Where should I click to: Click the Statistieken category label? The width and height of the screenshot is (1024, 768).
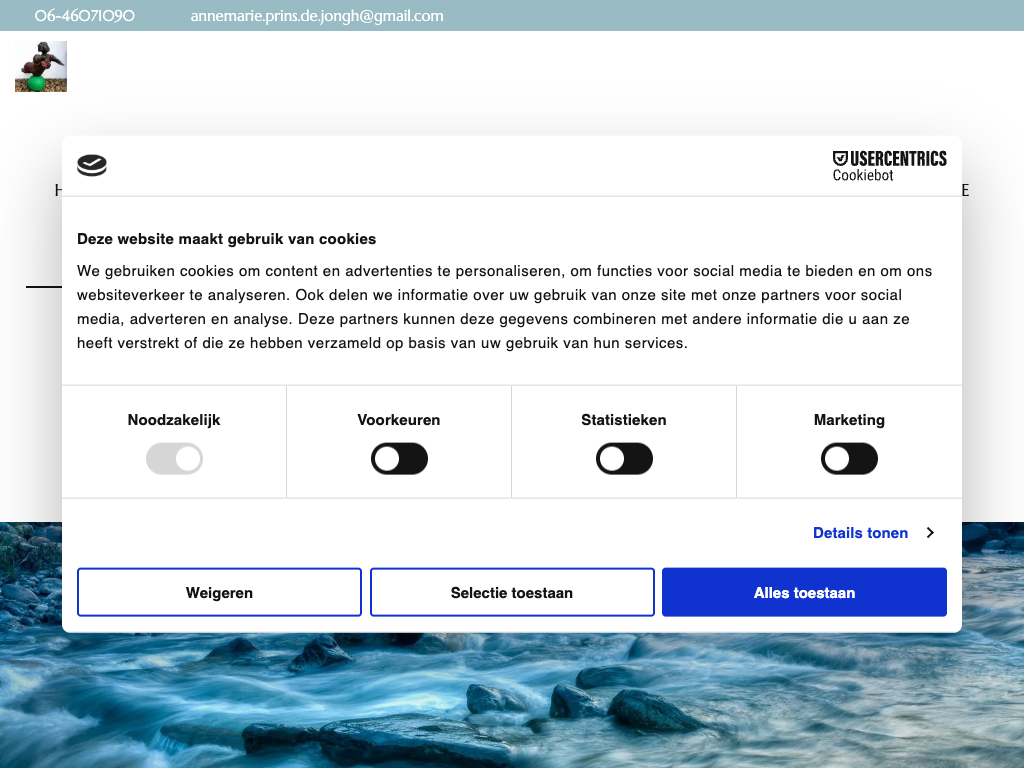tap(624, 420)
